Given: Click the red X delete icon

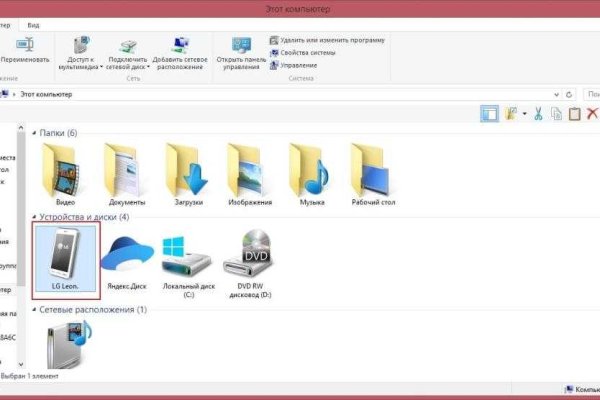Looking at the screenshot, I should [x=592, y=115].
